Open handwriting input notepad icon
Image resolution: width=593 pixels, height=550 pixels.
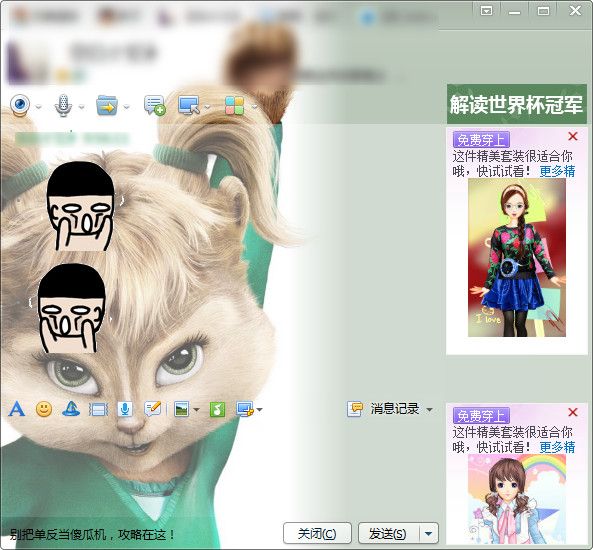[x=153, y=409]
